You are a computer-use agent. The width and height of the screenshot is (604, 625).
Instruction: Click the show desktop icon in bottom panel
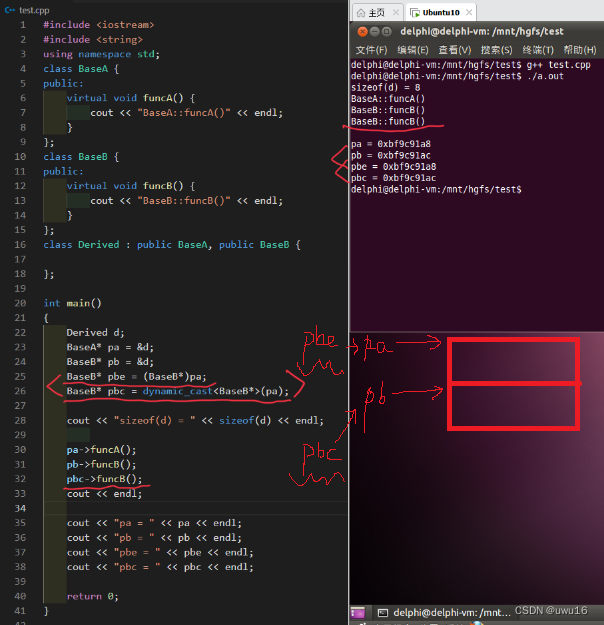point(358,612)
